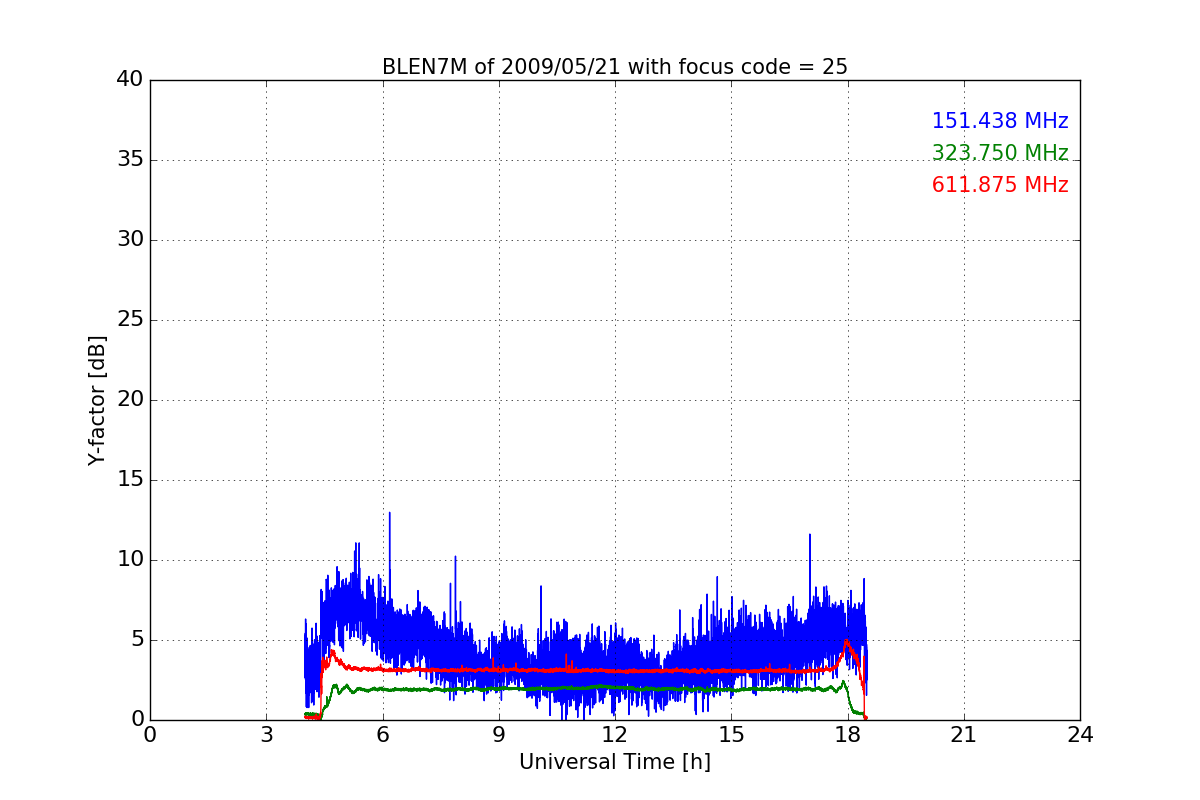Click x-axis tick value 3
This screenshot has width=1200, height=800.
click(x=266, y=735)
